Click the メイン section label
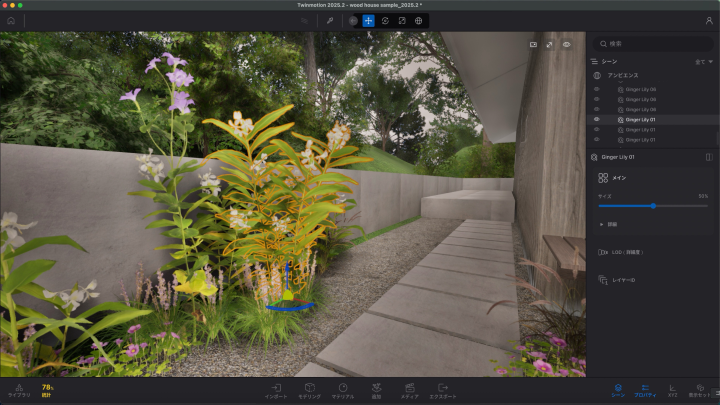This screenshot has width=720, height=405. click(619, 178)
